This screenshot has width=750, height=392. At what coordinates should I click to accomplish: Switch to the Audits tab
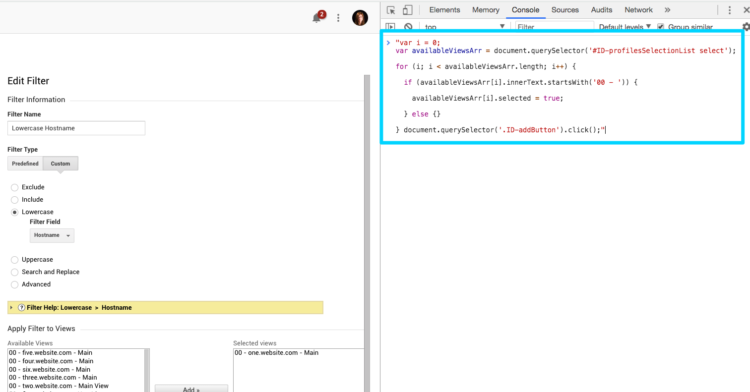[601, 10]
